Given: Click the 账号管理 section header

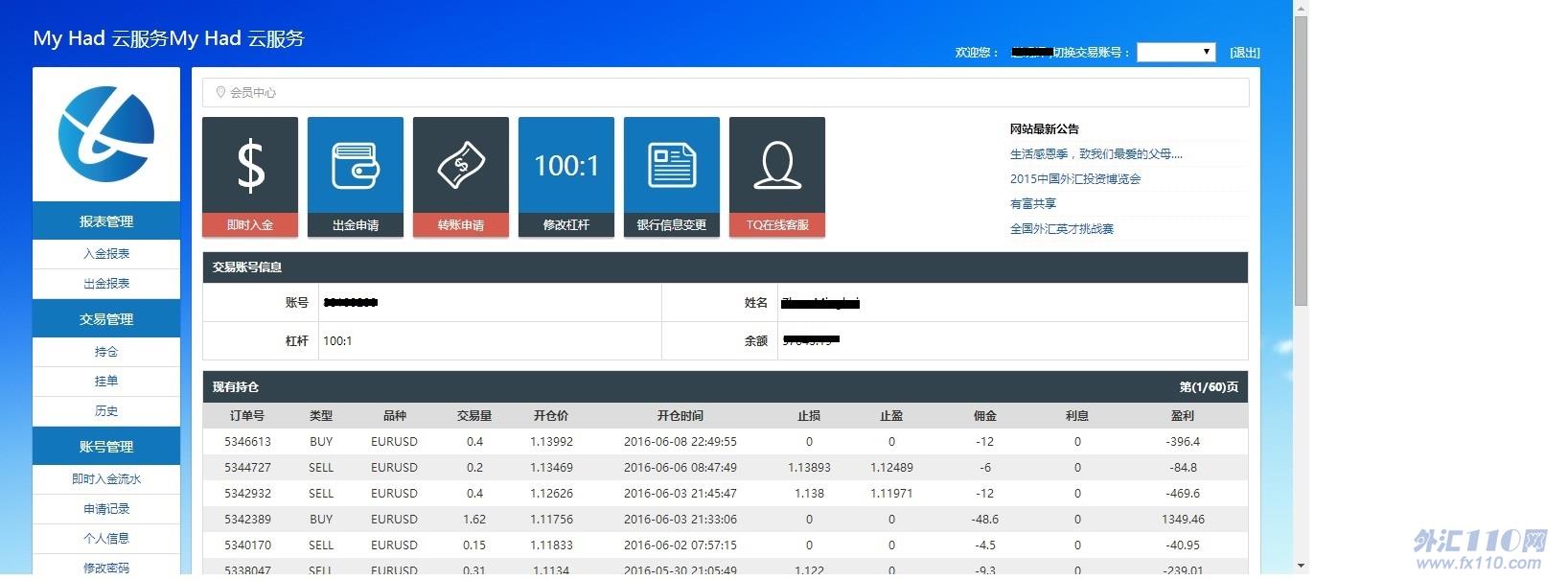Looking at the screenshot, I should [106, 447].
